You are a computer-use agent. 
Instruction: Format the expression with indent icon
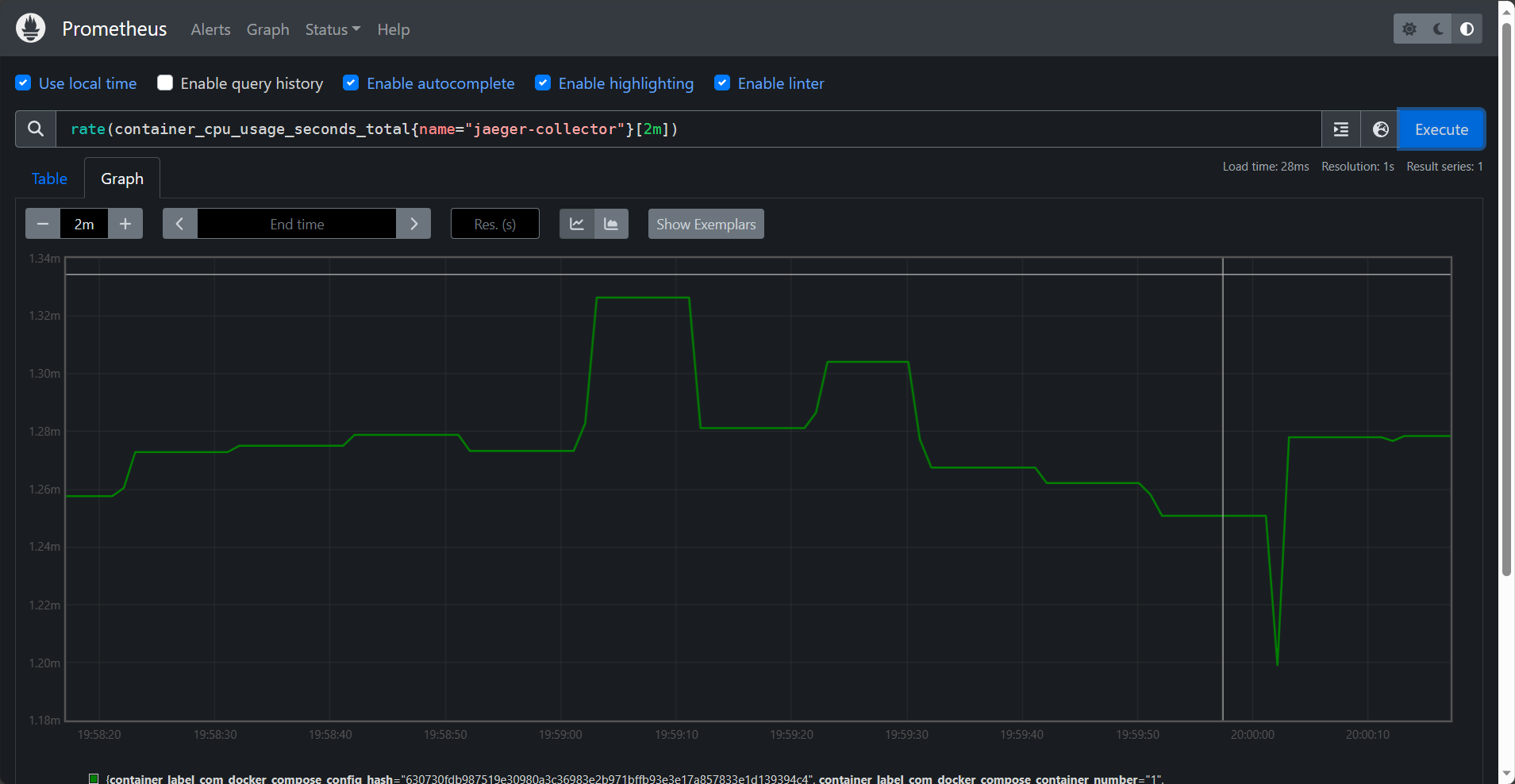(x=1341, y=129)
